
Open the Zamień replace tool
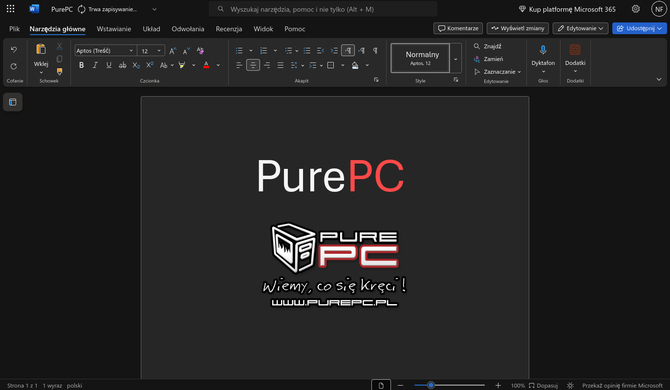(488, 59)
